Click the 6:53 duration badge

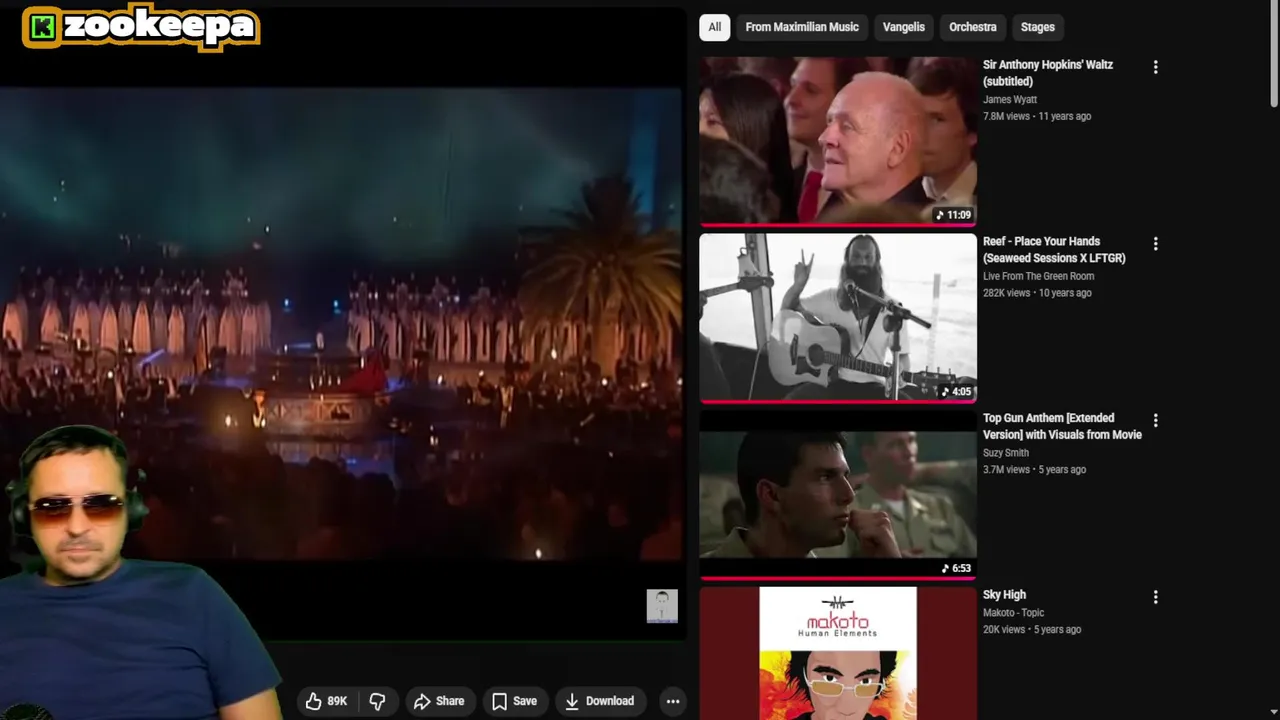tap(956, 568)
